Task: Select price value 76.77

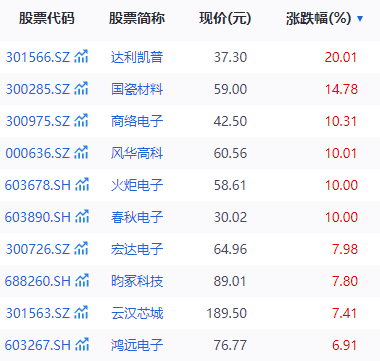Action: coord(230,345)
